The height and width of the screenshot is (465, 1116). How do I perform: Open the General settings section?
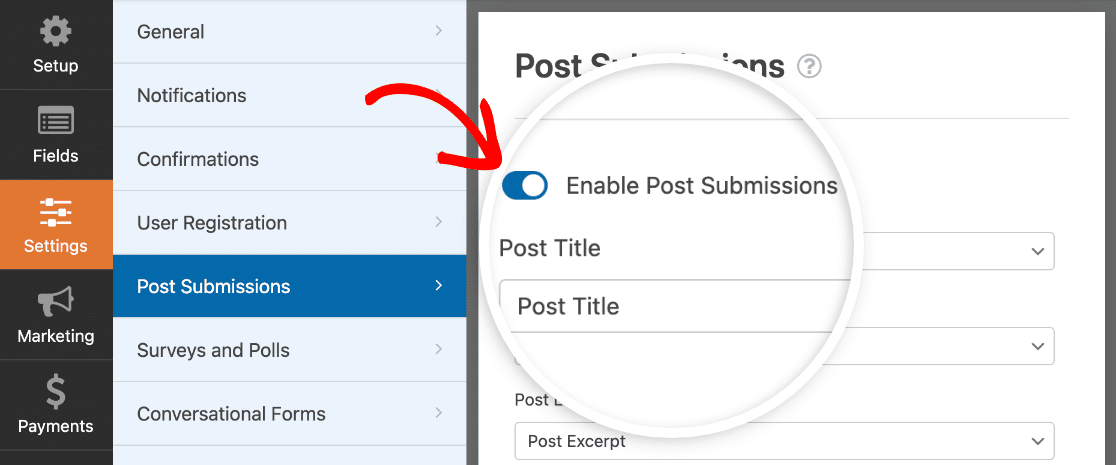click(x=289, y=32)
